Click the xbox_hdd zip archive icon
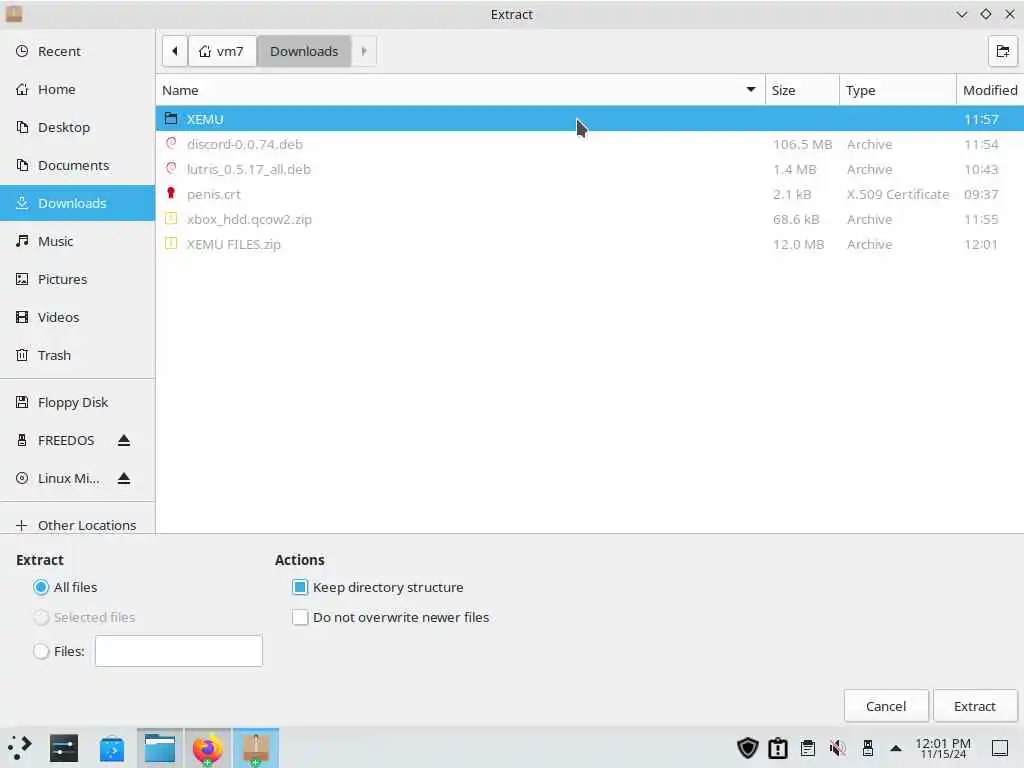The width and height of the screenshot is (1024, 768). click(171, 219)
